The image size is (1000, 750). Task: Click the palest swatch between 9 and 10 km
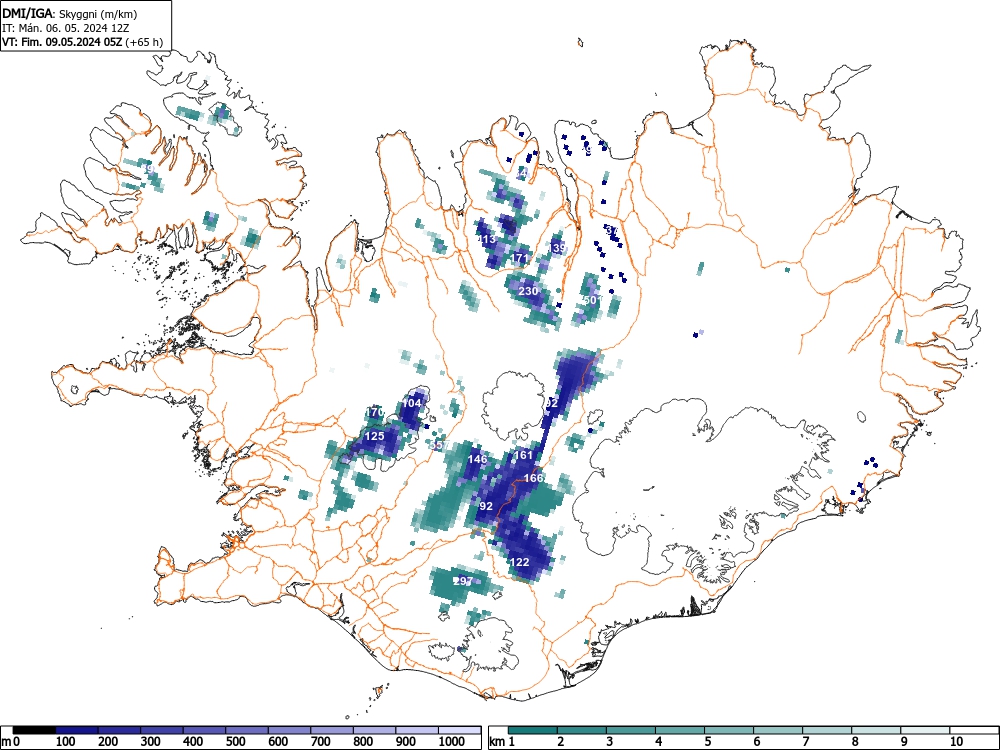point(925,730)
